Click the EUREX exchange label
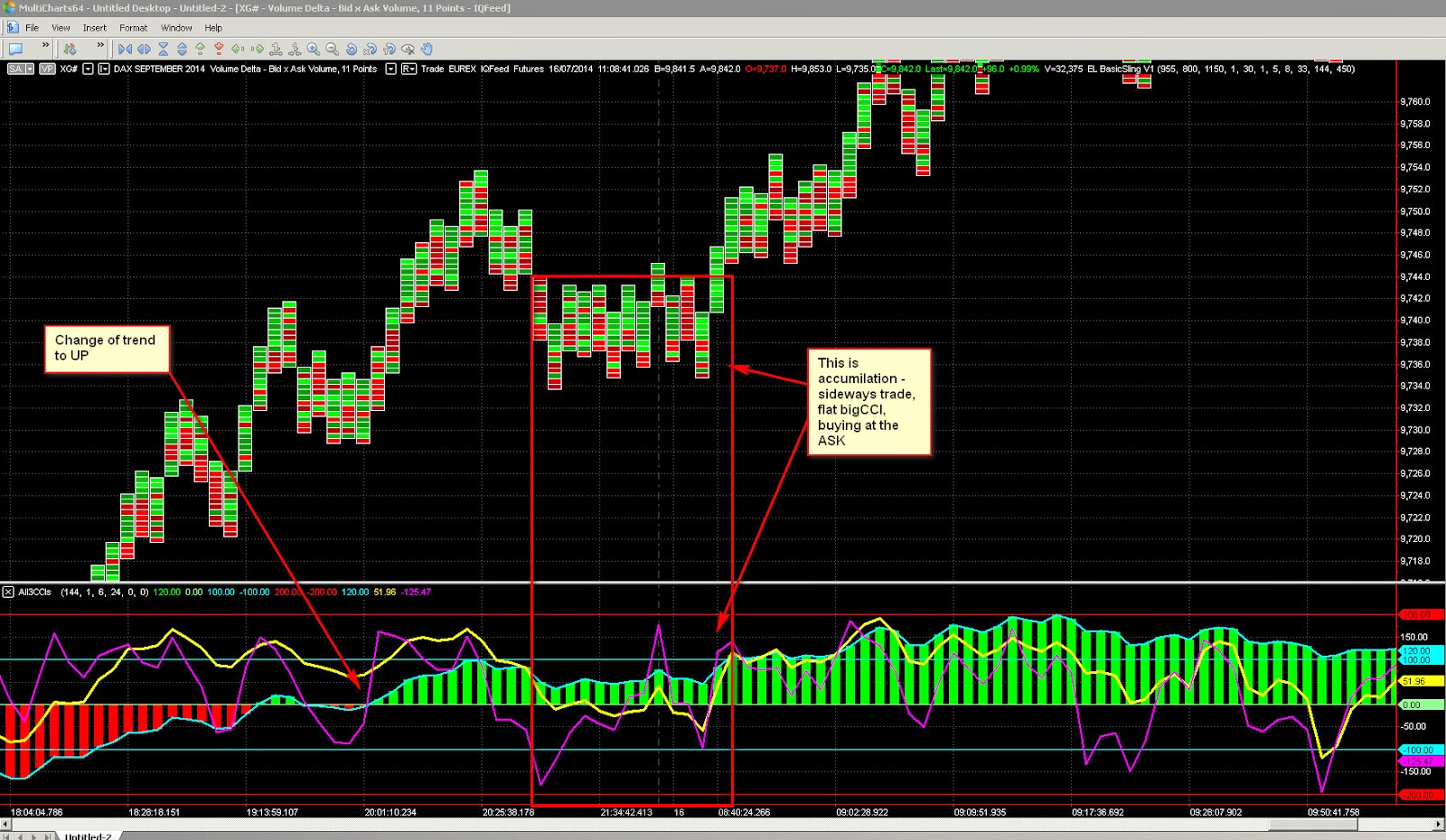Viewport: 1446px width, 840px height. pyautogui.click(x=462, y=69)
